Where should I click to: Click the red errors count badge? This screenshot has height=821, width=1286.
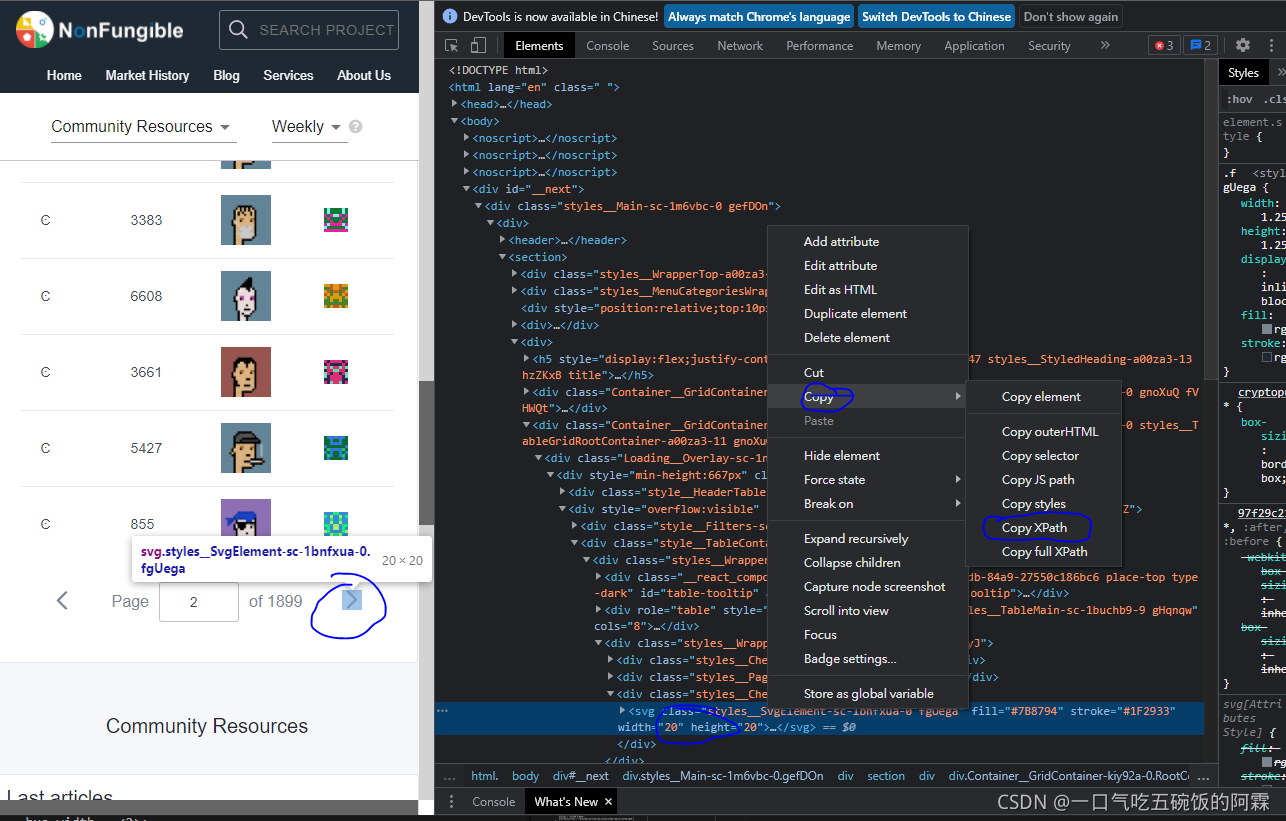[x=1164, y=45]
